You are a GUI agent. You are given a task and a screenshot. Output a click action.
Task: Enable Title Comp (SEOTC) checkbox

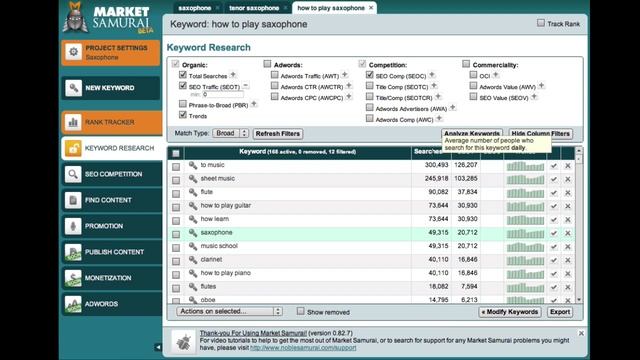click(370, 86)
